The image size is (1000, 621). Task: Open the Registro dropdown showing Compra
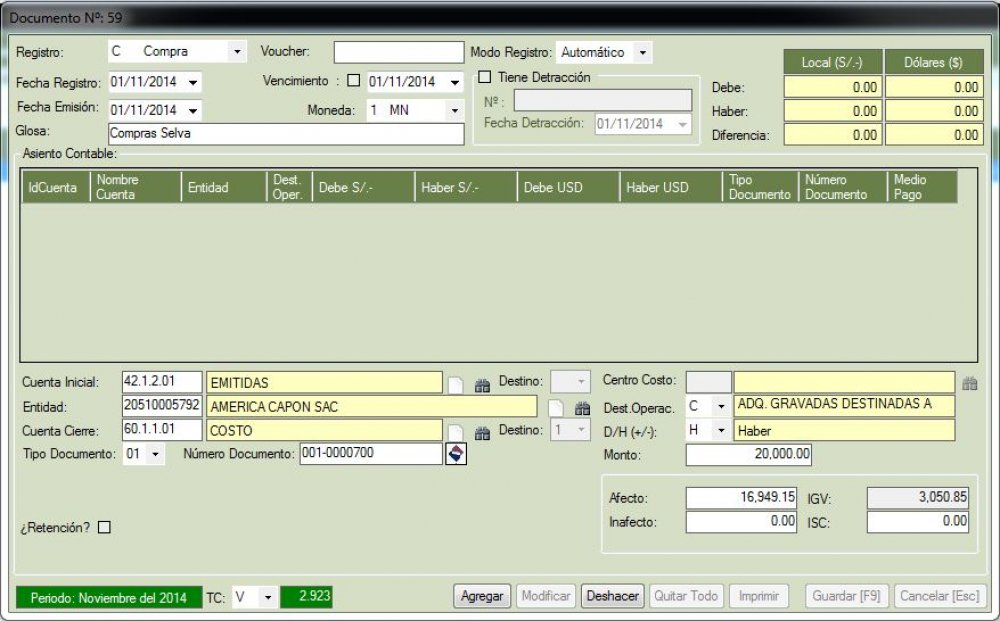[237, 52]
